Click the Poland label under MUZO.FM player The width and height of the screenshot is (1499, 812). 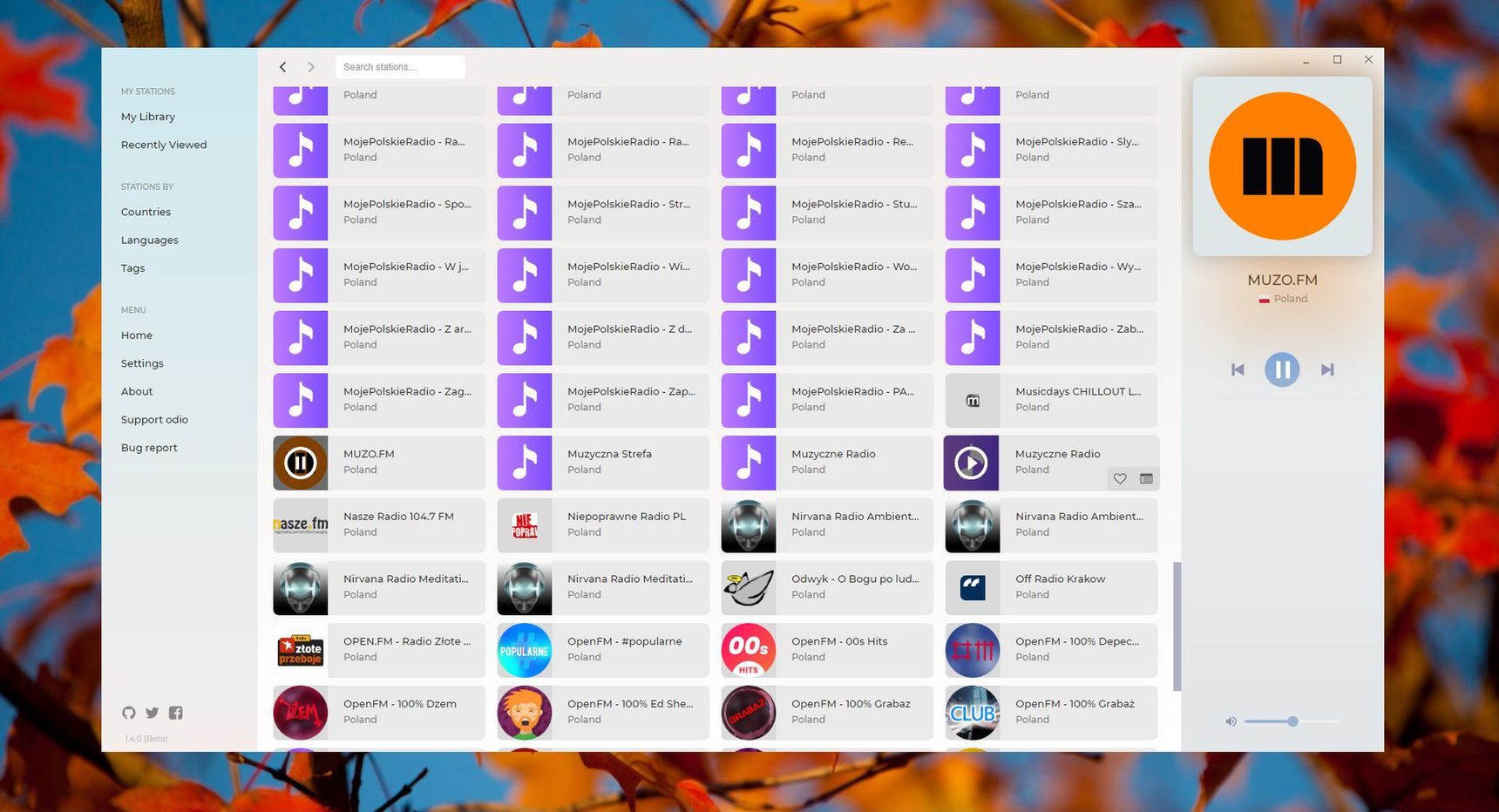(x=1290, y=299)
